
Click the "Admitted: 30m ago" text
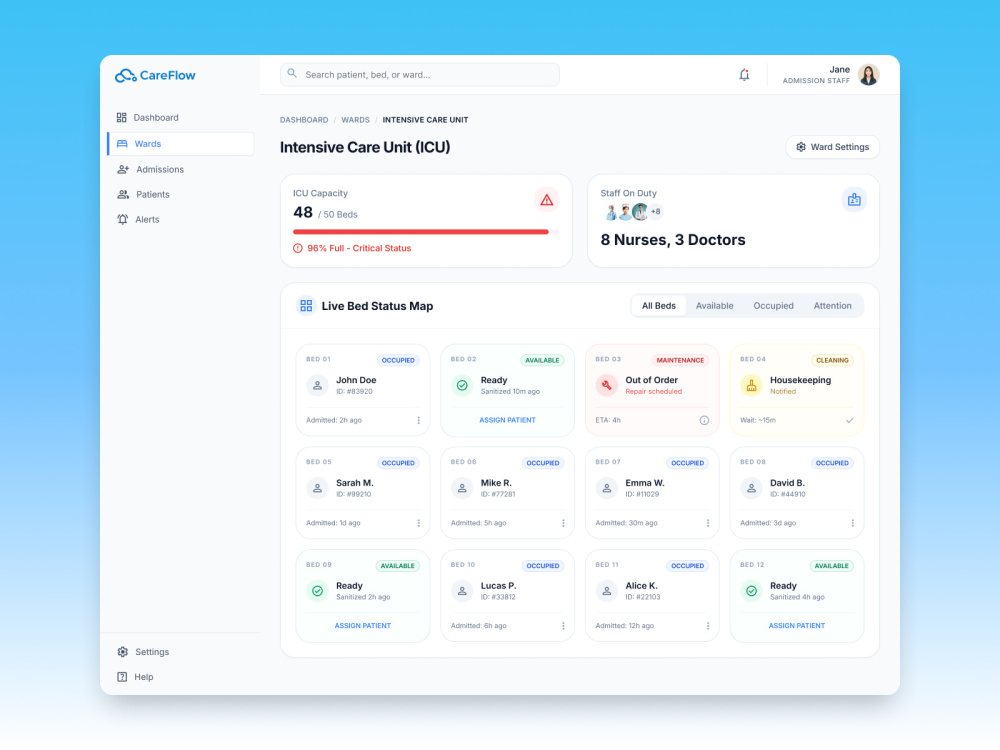pos(626,523)
